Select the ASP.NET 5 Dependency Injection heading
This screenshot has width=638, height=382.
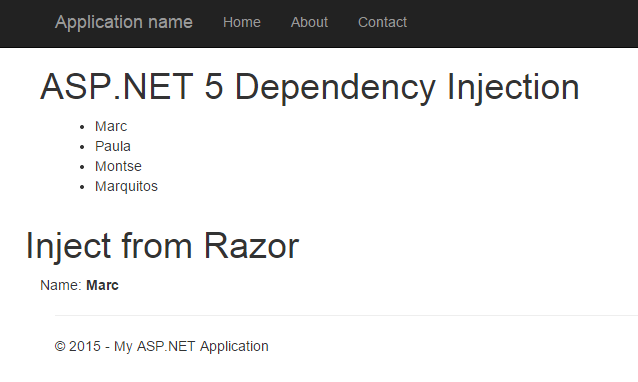point(310,87)
